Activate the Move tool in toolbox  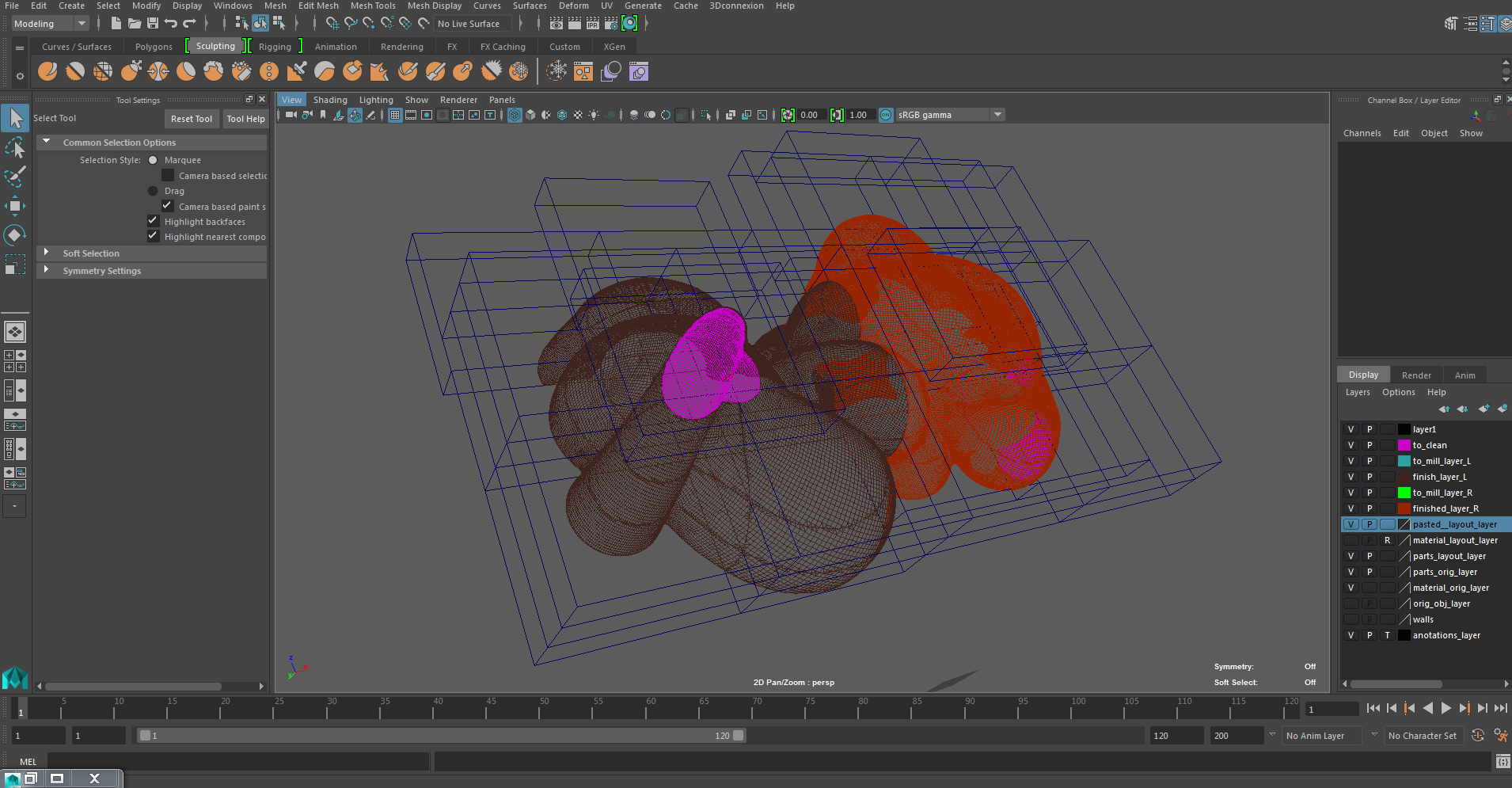[x=15, y=206]
